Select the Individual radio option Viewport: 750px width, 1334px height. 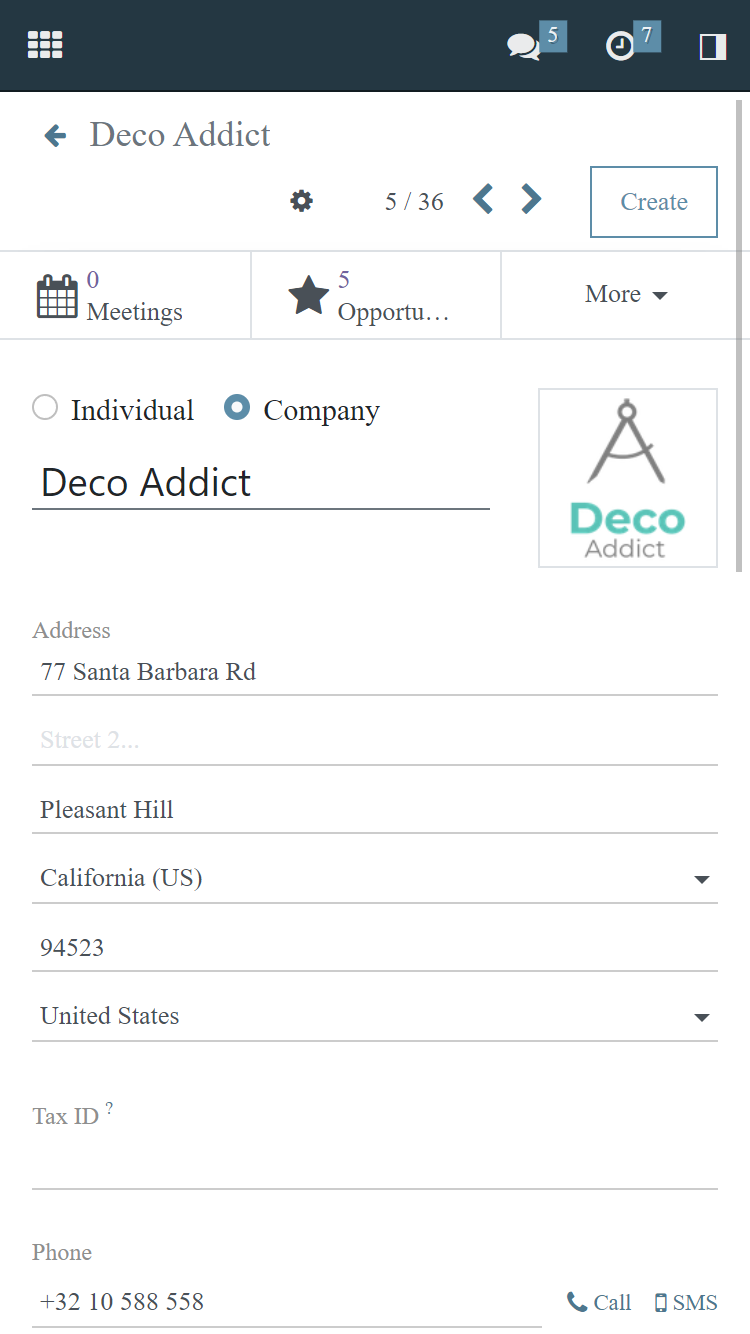(x=45, y=408)
